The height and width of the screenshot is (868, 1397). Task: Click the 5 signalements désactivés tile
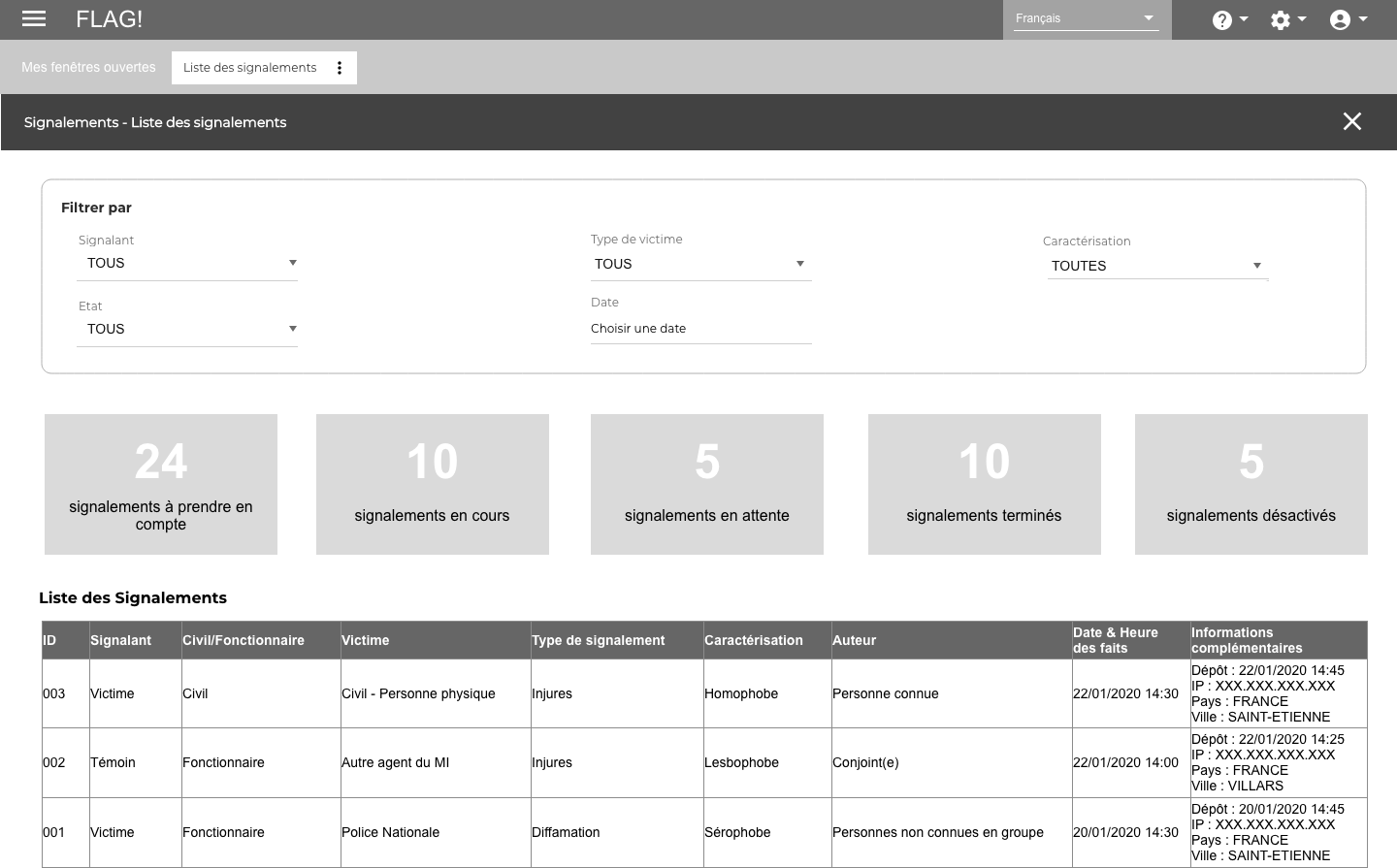tap(1251, 484)
